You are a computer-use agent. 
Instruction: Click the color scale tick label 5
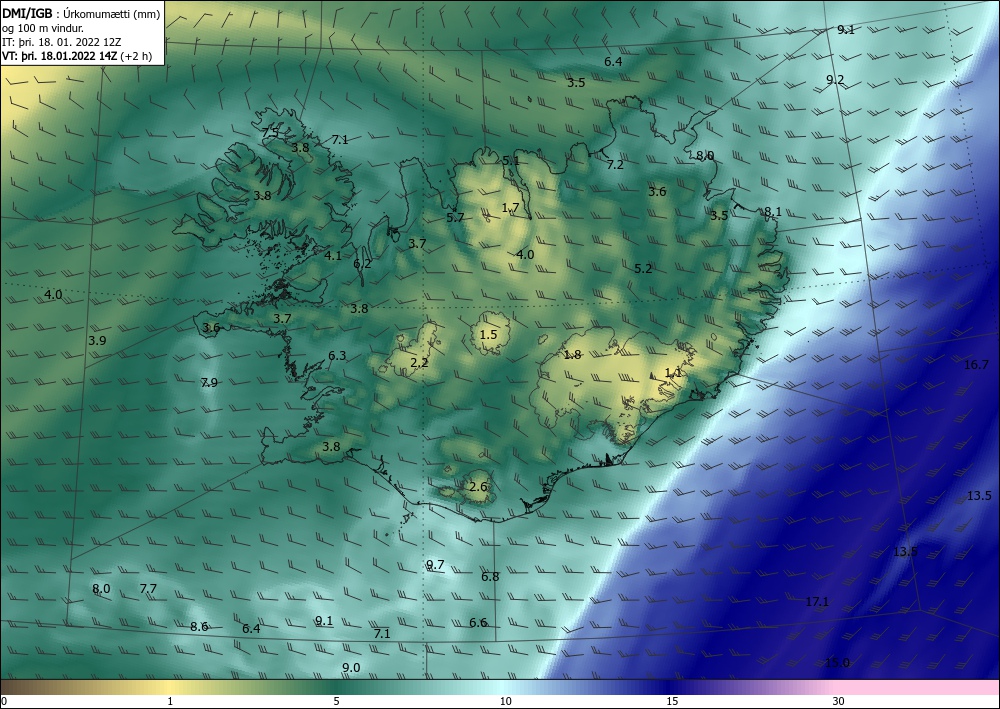pos(336,701)
